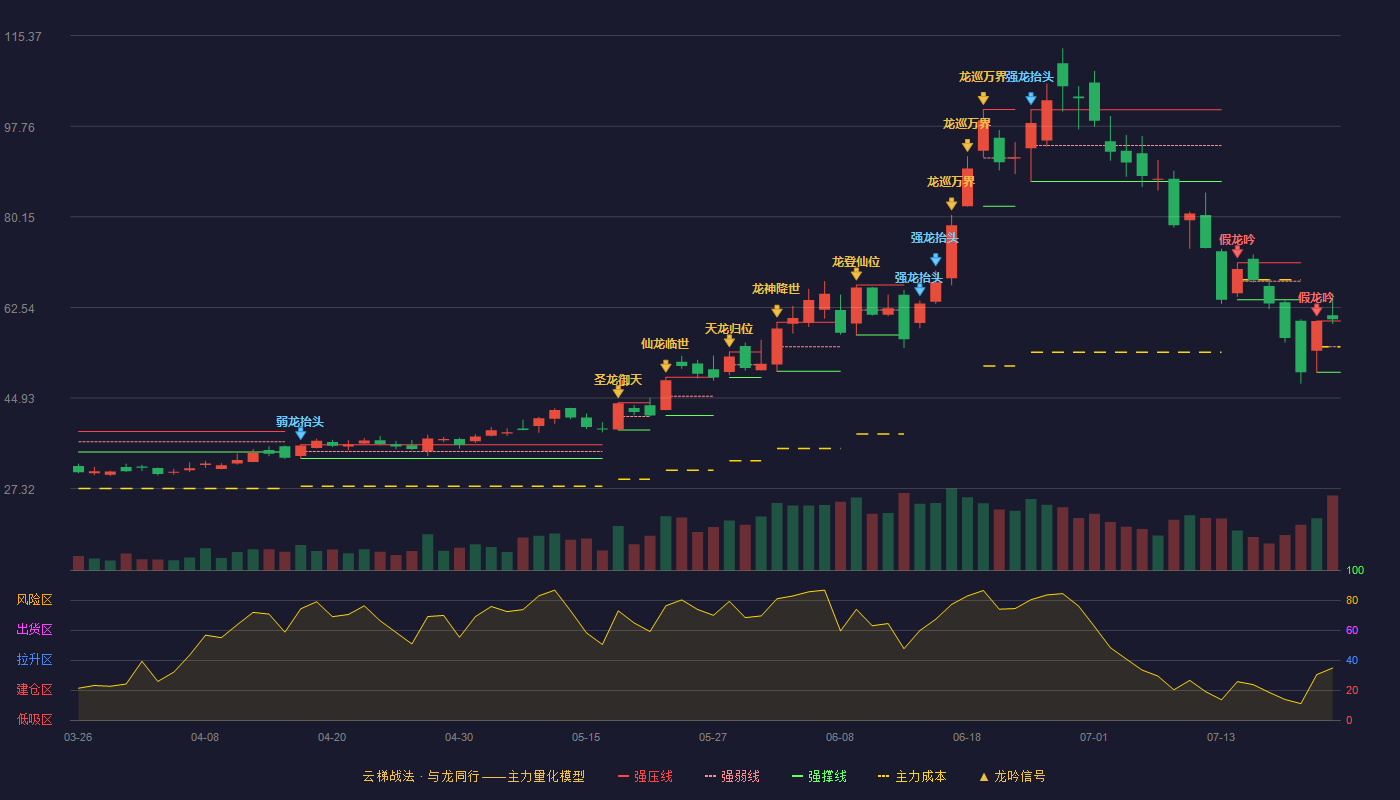Click the 风险区 zone label
Viewport: 1400px width, 800px height.
coord(34,600)
